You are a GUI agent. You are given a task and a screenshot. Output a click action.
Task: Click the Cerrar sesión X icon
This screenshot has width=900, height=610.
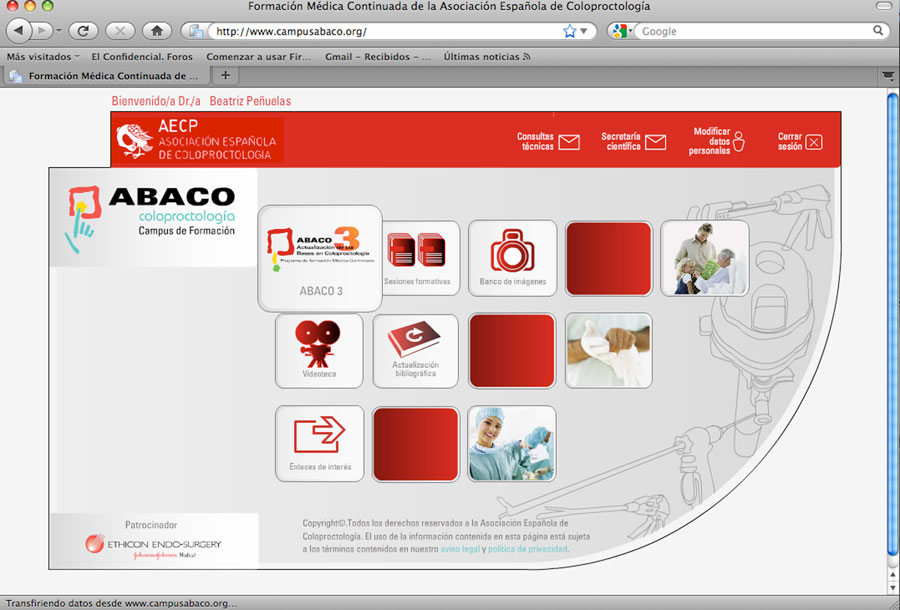pos(814,142)
